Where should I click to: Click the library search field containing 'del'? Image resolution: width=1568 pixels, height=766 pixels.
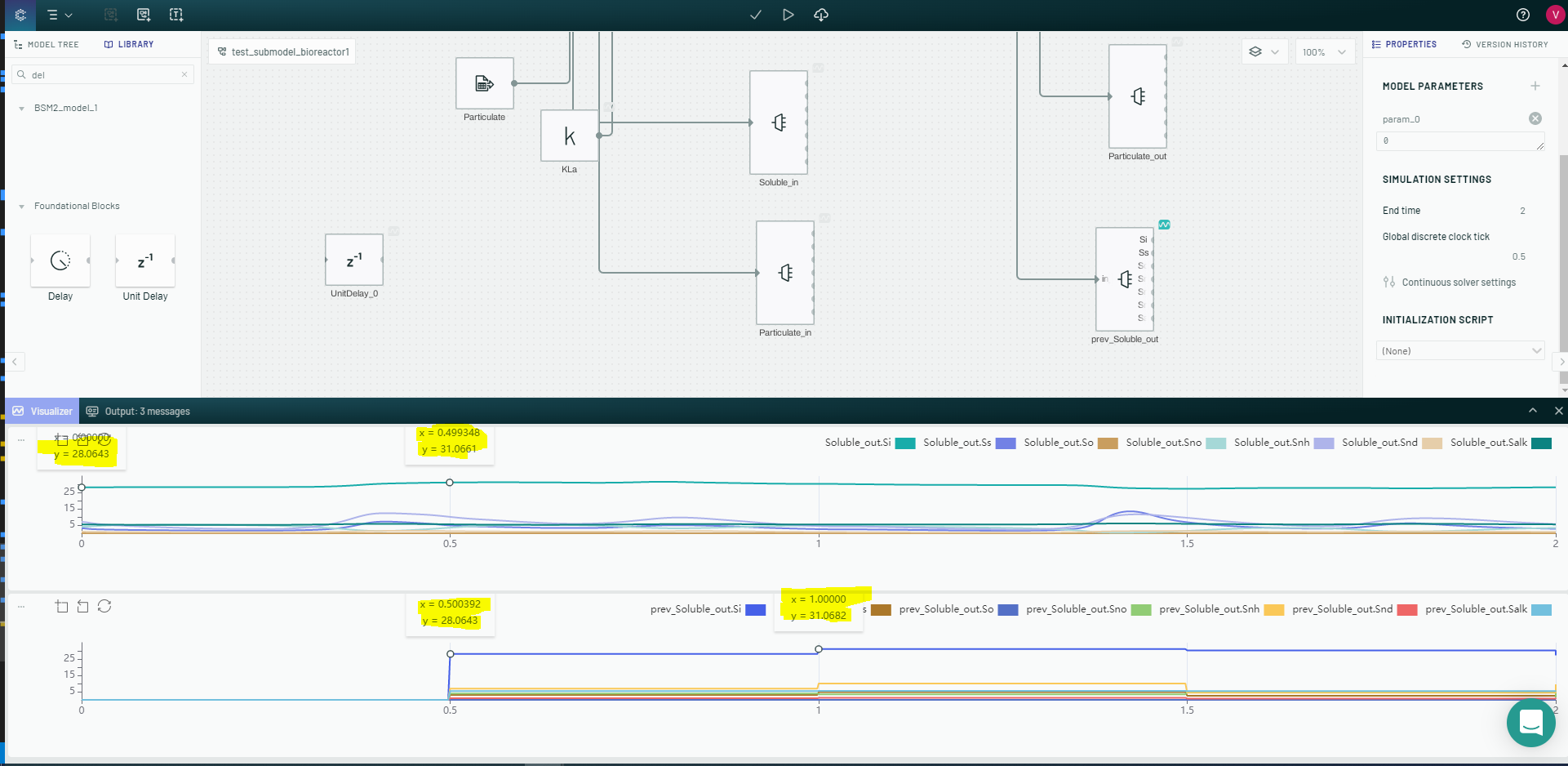coord(104,74)
